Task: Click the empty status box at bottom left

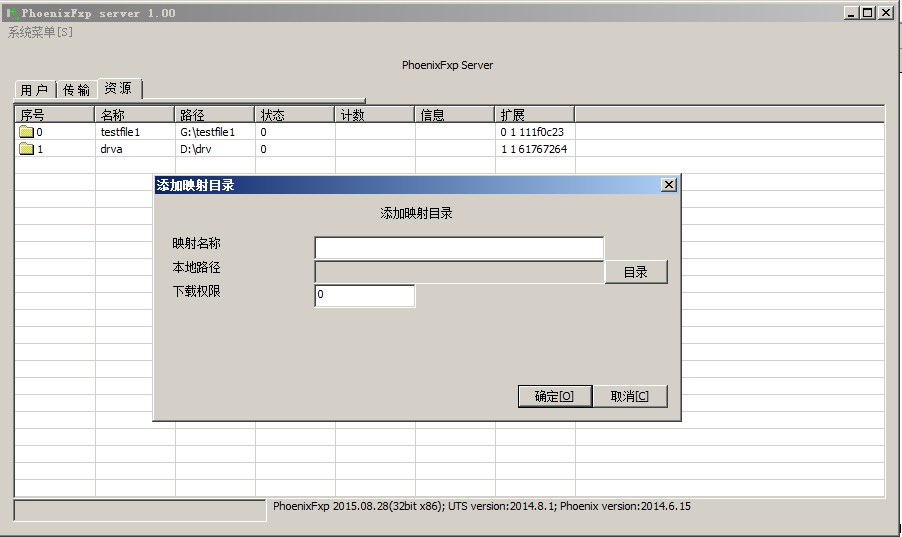Action: (140, 511)
